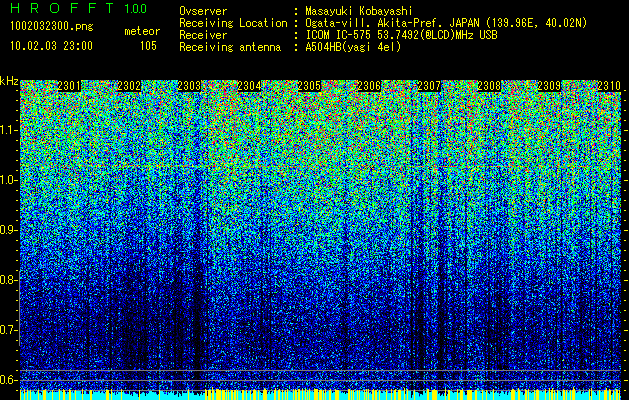Click the HROFFT 1.0.0 title text
The image size is (629, 400).
(x=78, y=8)
